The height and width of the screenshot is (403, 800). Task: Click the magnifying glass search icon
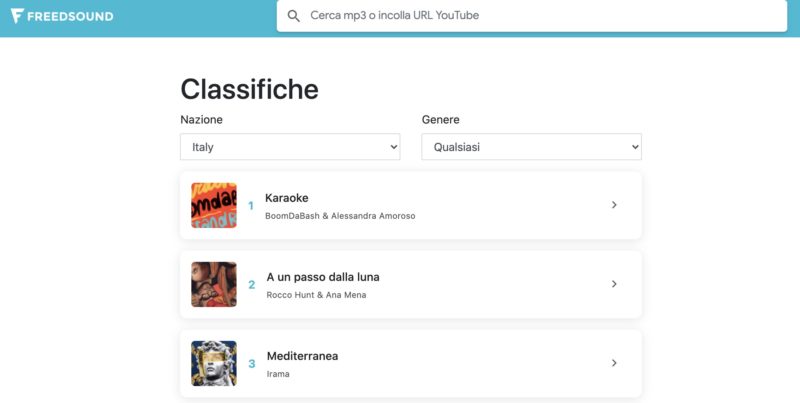293,16
